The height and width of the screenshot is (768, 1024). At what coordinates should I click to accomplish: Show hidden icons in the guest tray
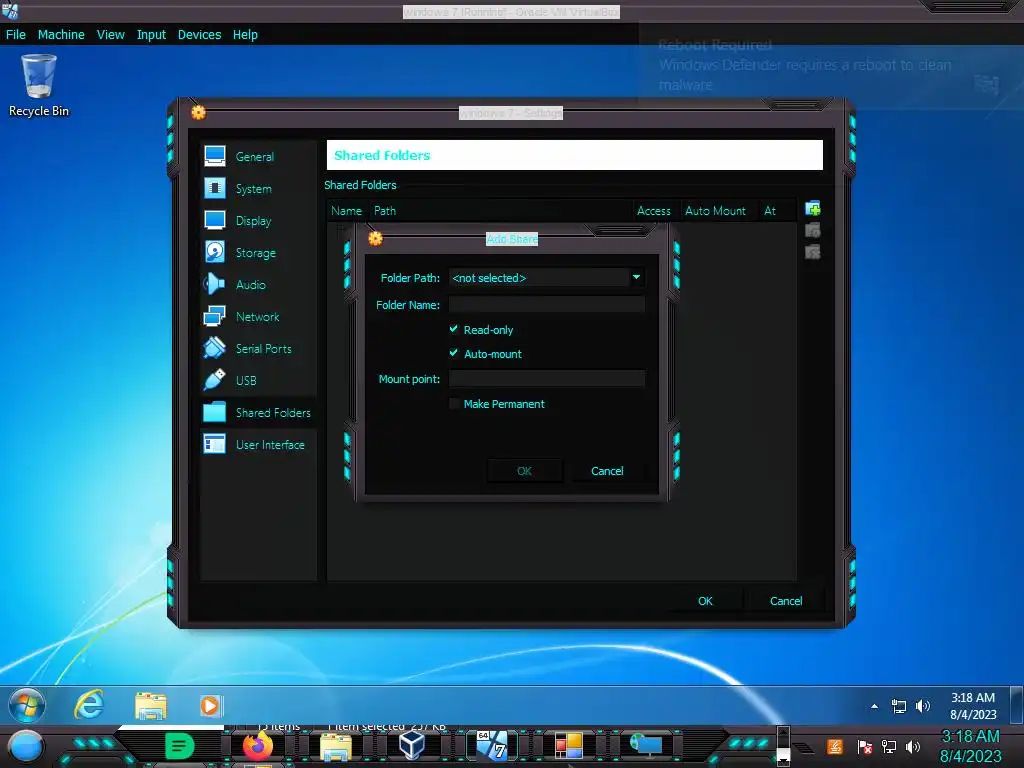click(x=874, y=706)
